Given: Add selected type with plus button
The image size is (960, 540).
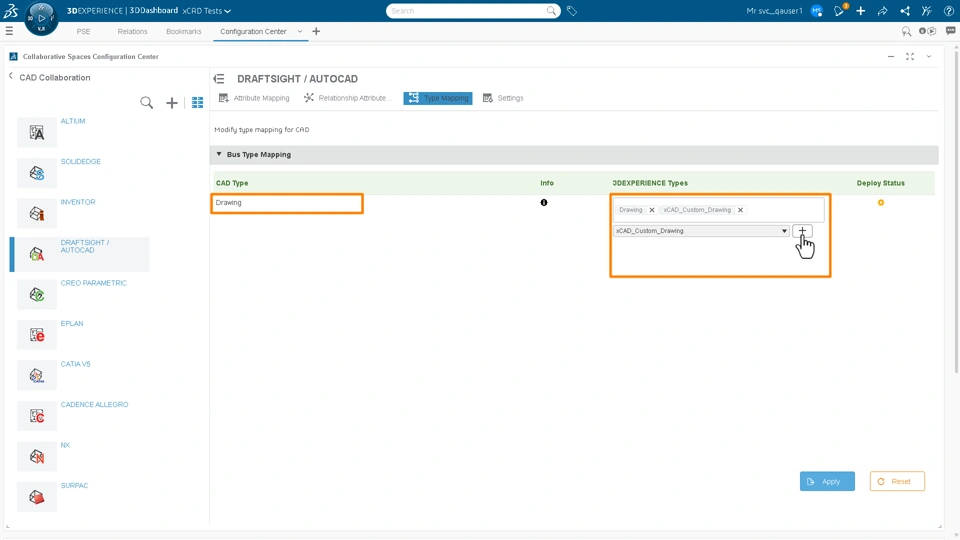Looking at the screenshot, I should (802, 231).
